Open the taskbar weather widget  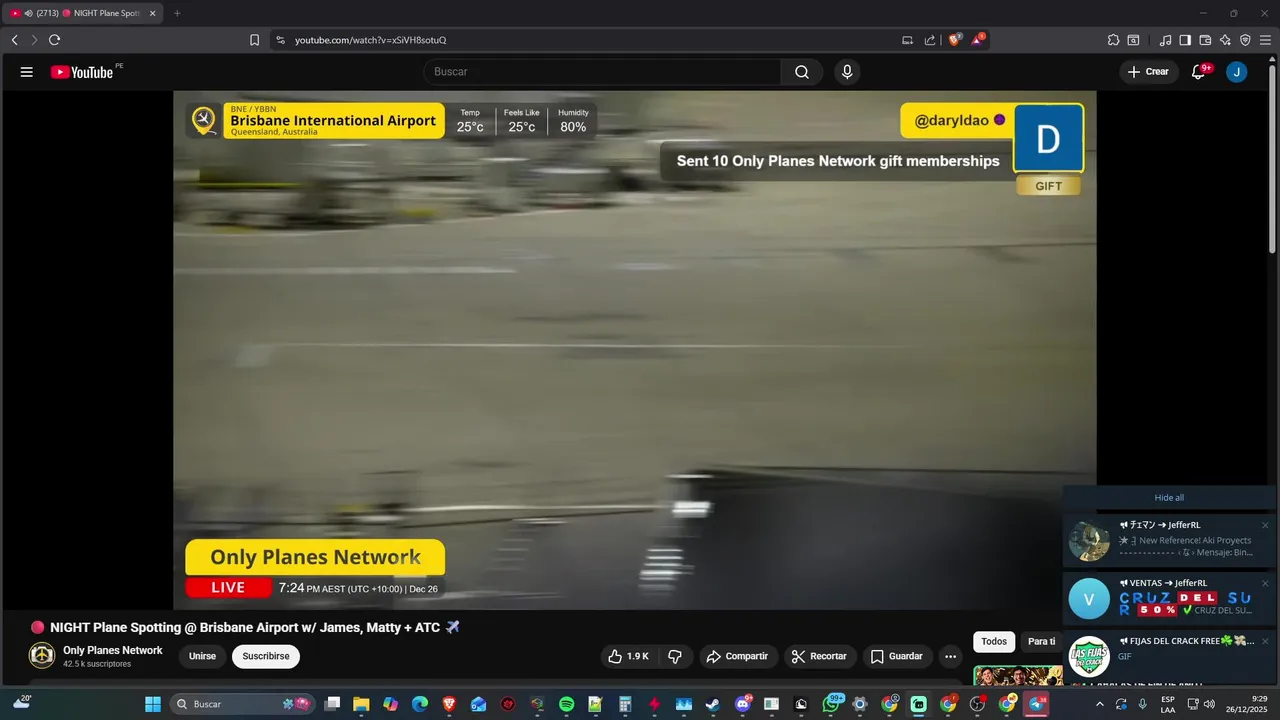coord(21,703)
